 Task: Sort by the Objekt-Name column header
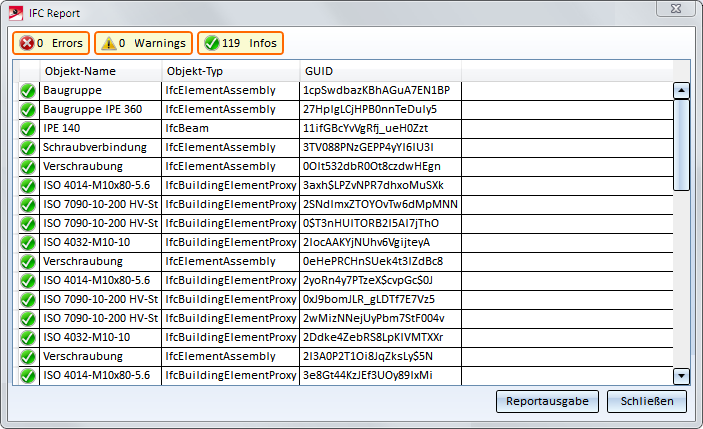click(101, 71)
